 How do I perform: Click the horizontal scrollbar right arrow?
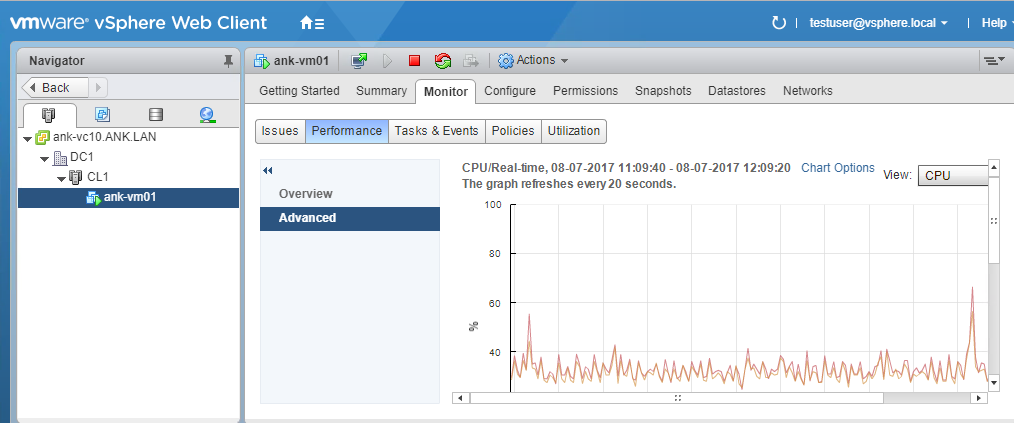coord(980,398)
